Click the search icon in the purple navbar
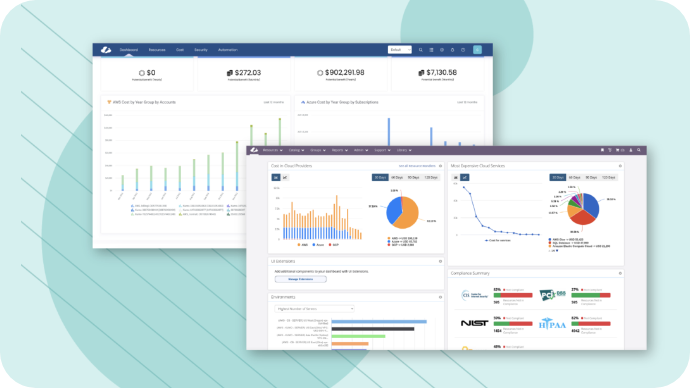The image size is (690, 388). click(639, 150)
